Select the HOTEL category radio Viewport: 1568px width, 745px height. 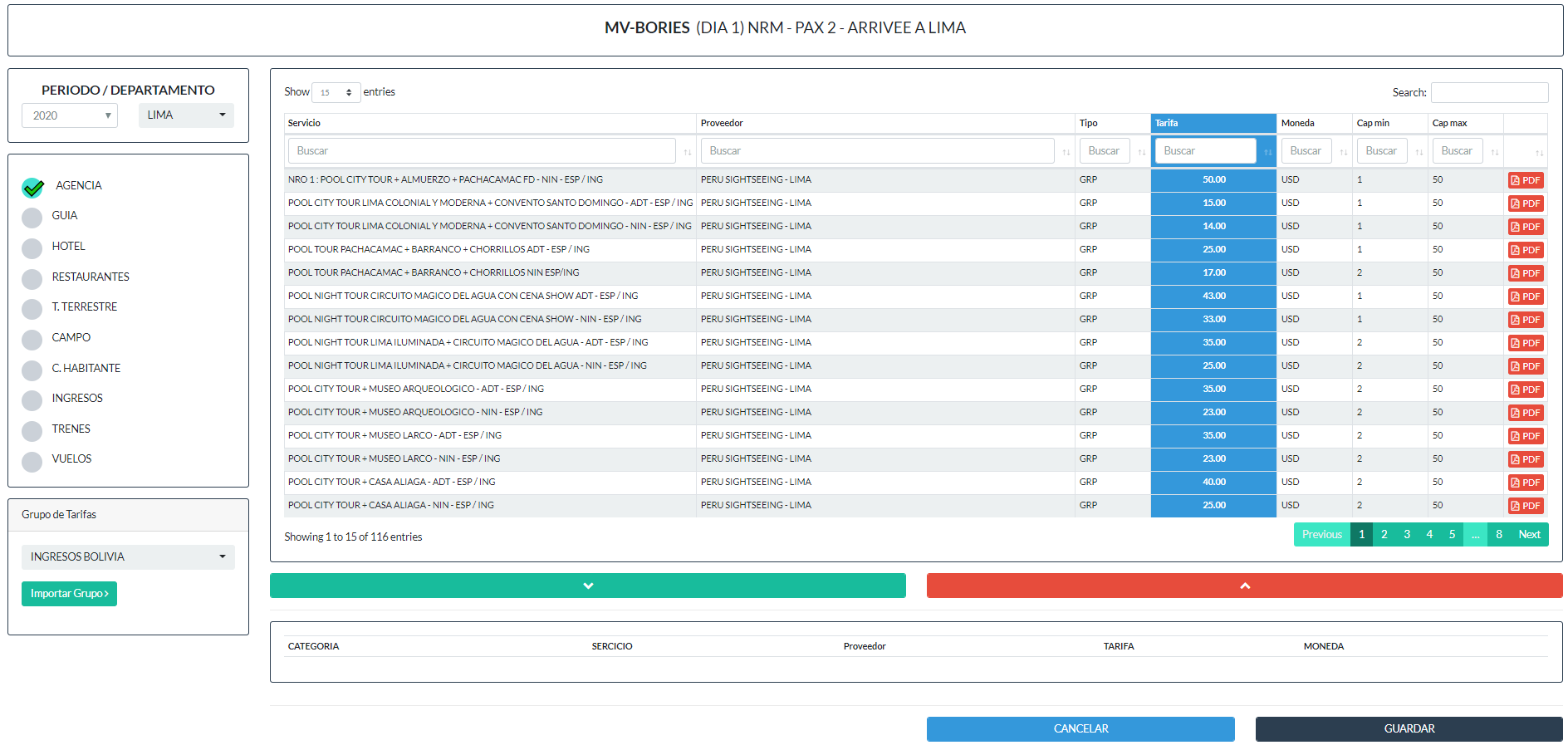coord(32,248)
